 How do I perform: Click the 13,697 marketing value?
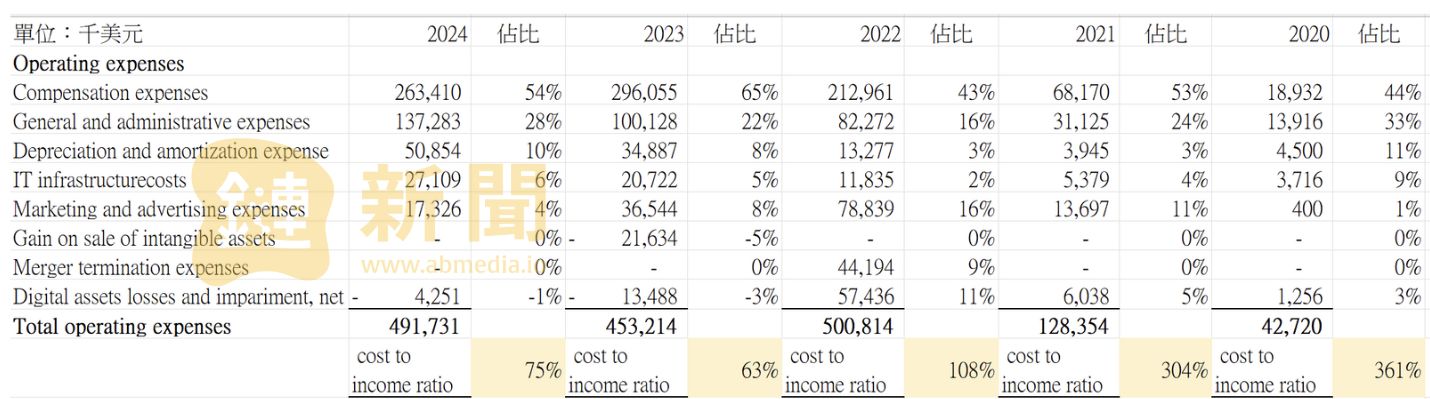[x=1082, y=210]
